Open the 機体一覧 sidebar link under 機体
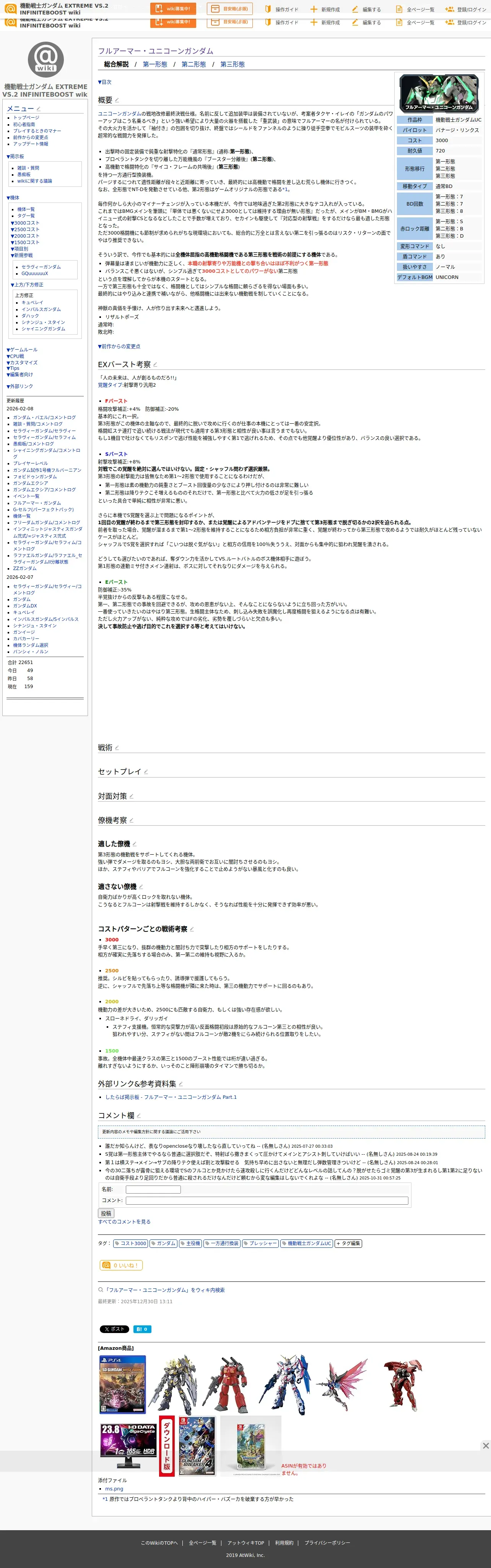491x1568 pixels. [26, 209]
